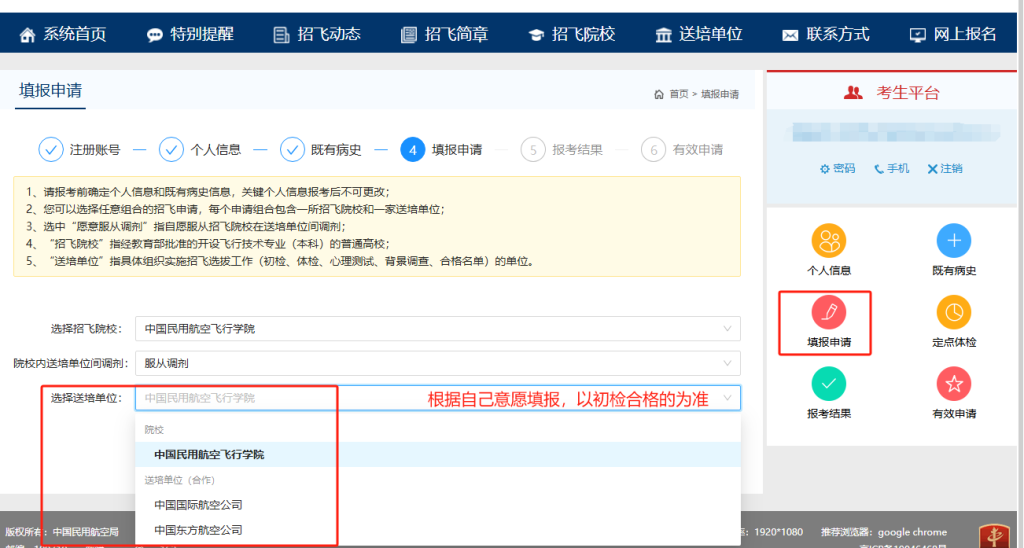
Task: Open 个人信息 orange icon in 考生平台
Action: [828, 242]
